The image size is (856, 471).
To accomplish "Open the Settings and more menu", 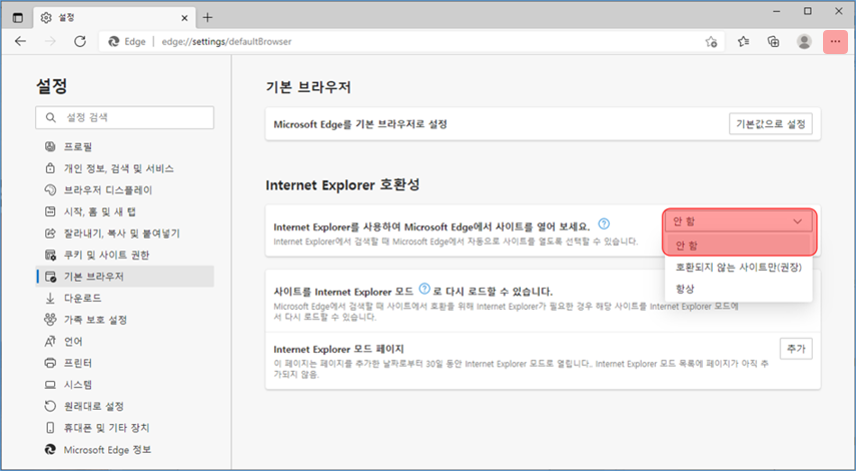I will coord(835,41).
